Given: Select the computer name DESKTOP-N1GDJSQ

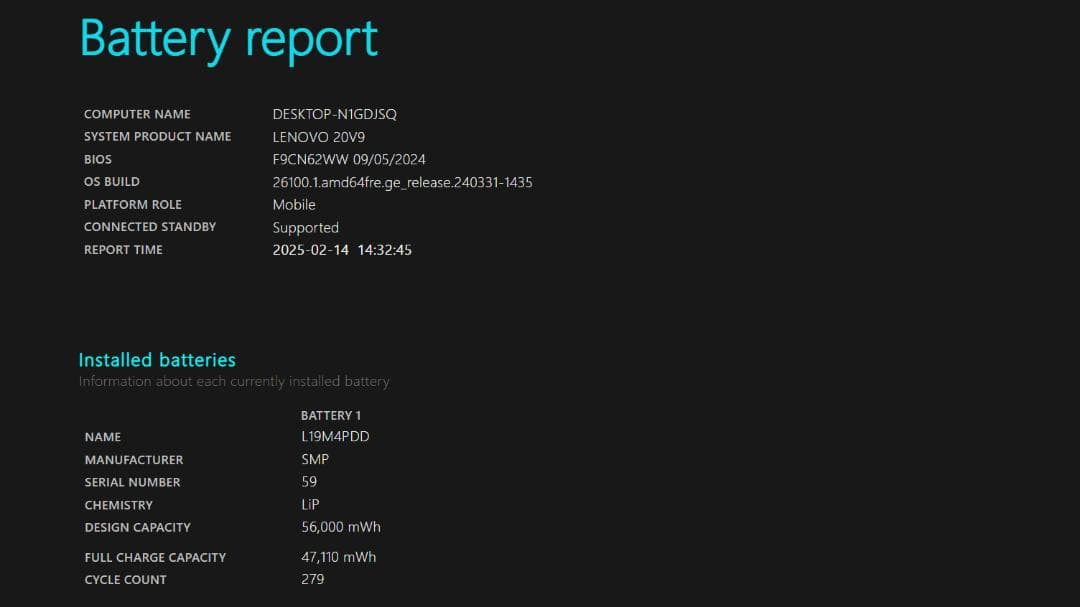Looking at the screenshot, I should coord(334,114).
